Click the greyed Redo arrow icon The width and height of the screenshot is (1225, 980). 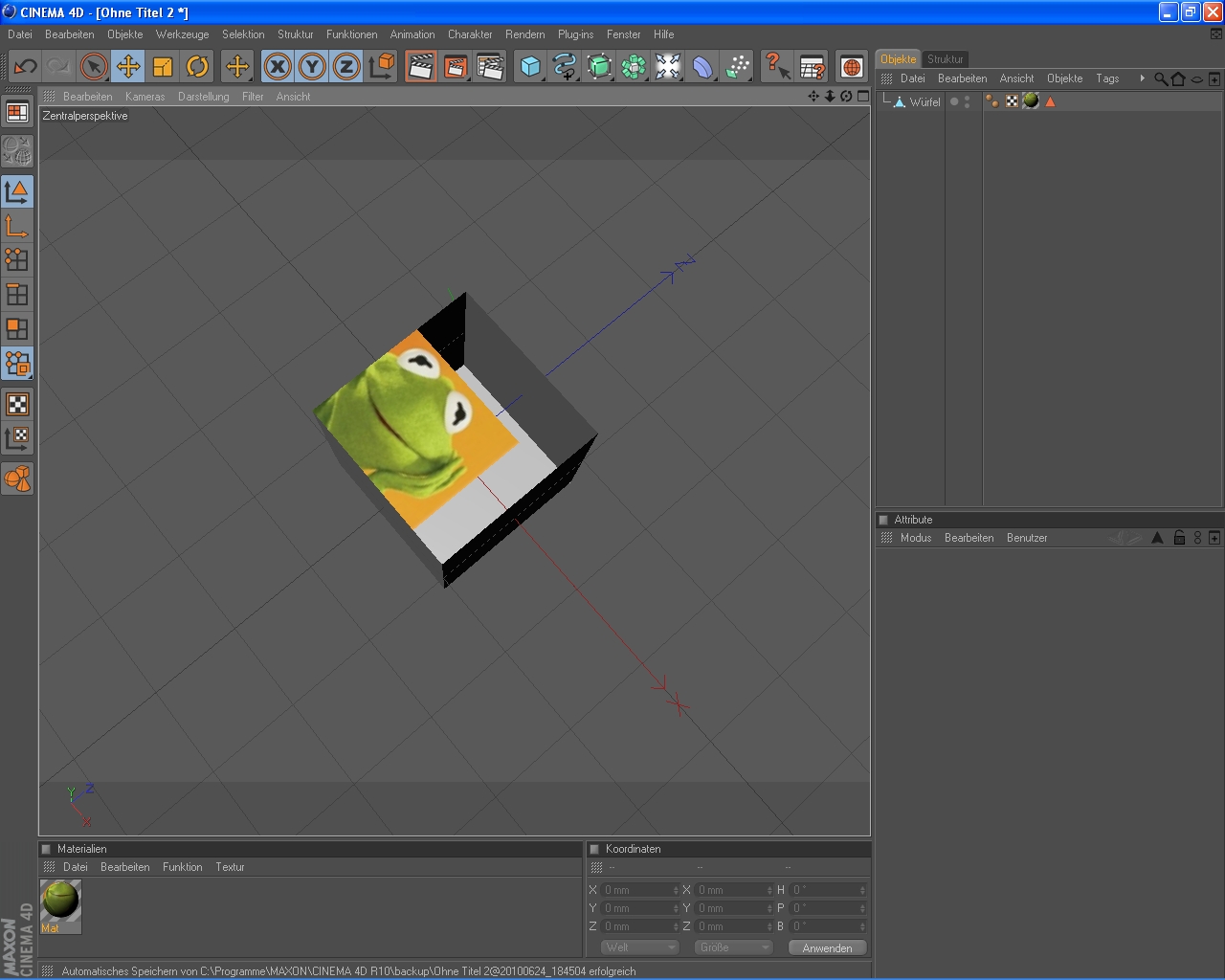(x=59, y=66)
